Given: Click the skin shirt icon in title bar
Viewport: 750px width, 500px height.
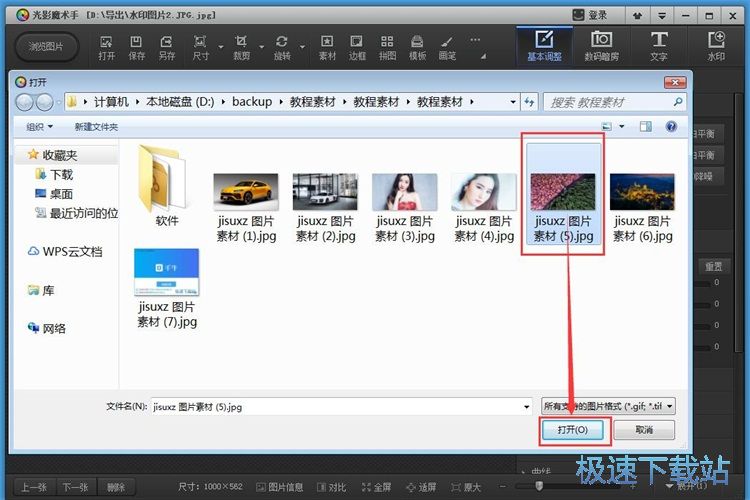Looking at the screenshot, I should point(637,16).
